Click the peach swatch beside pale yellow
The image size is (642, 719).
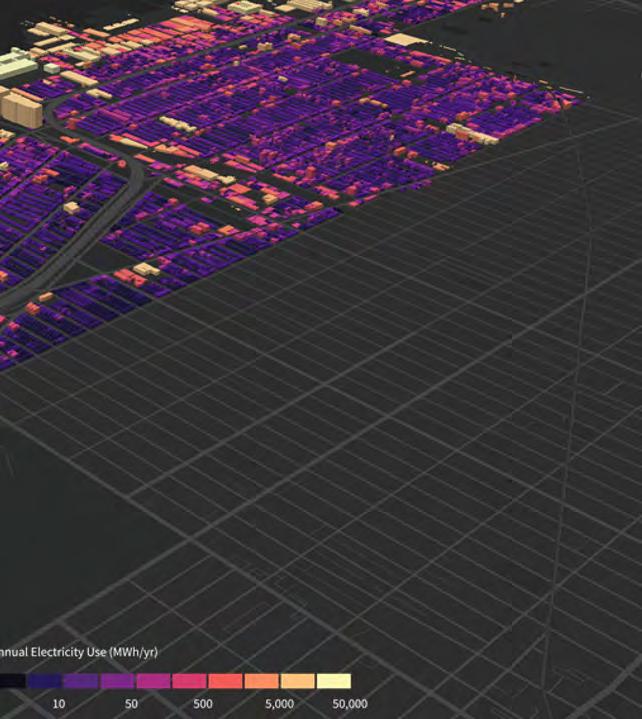[x=298, y=680]
